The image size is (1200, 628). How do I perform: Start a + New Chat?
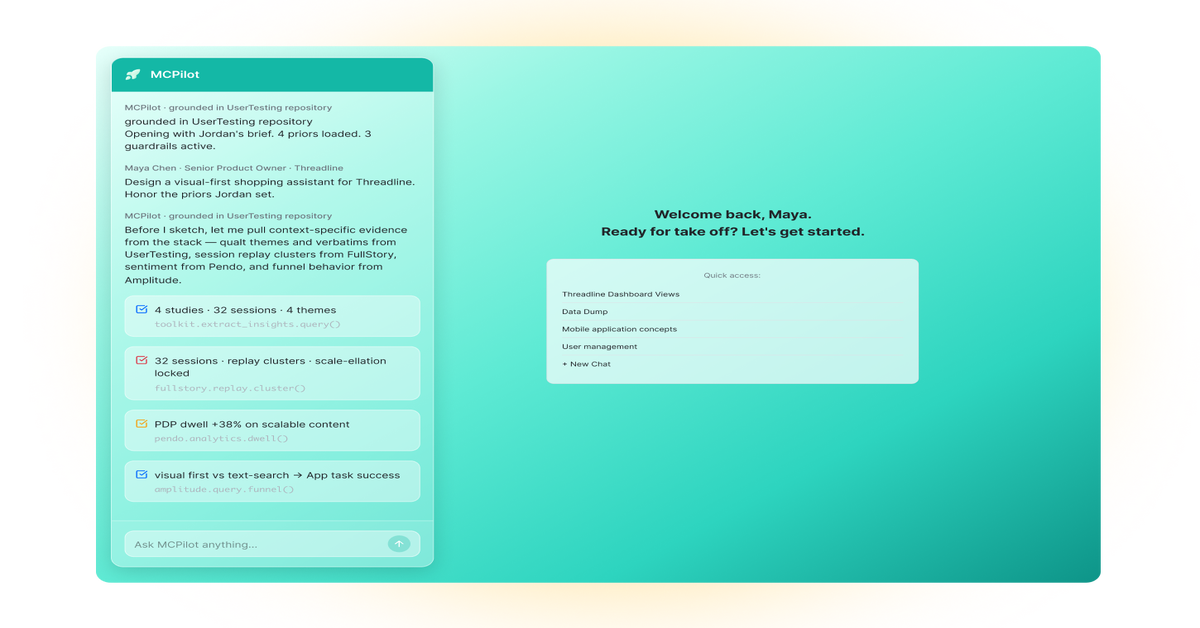pos(586,364)
